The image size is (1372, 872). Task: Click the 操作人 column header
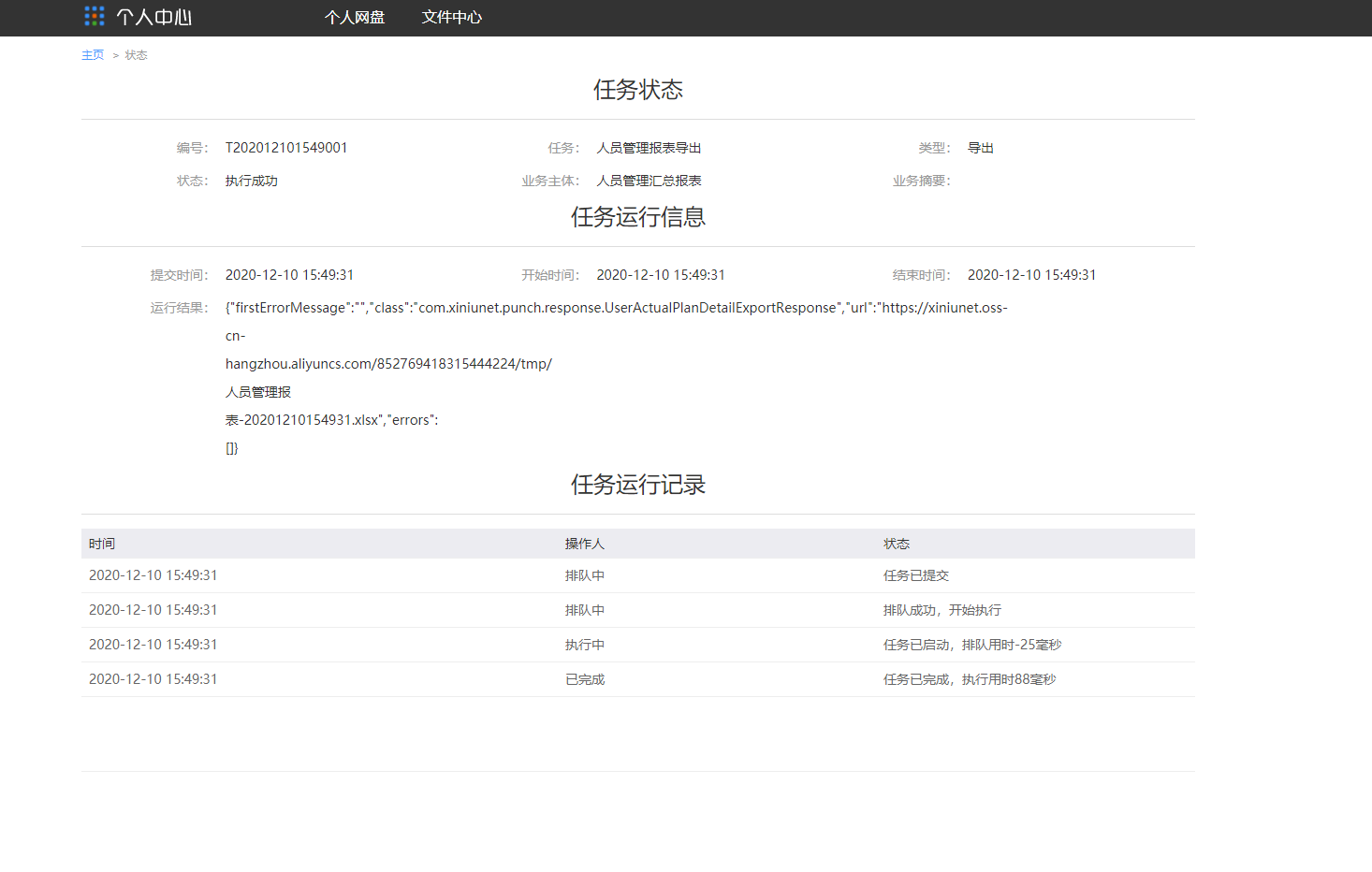(585, 544)
